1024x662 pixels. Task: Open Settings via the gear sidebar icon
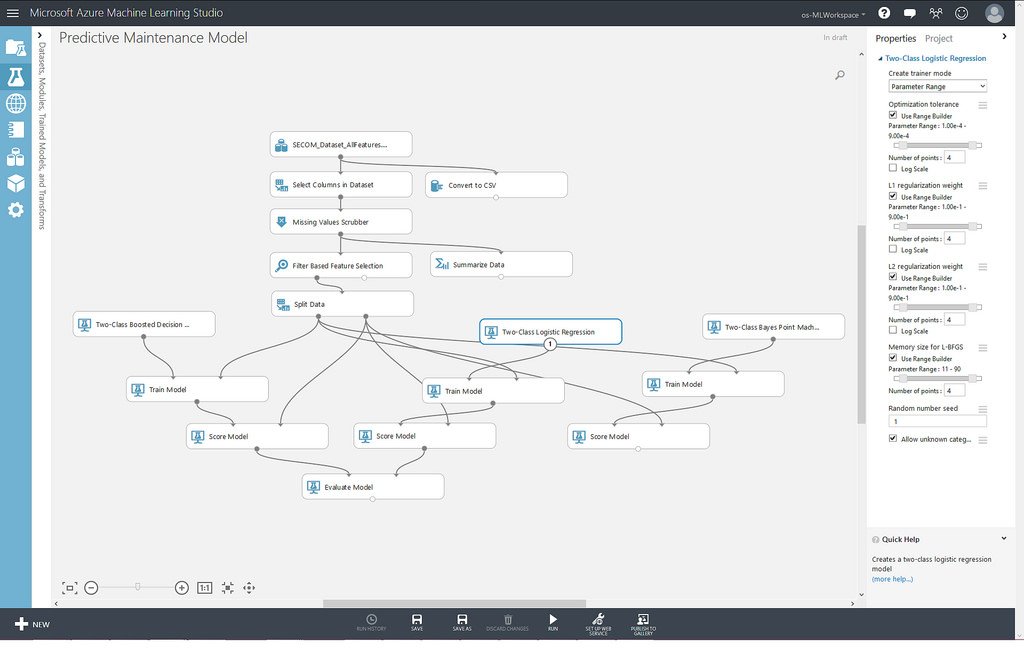click(15, 210)
